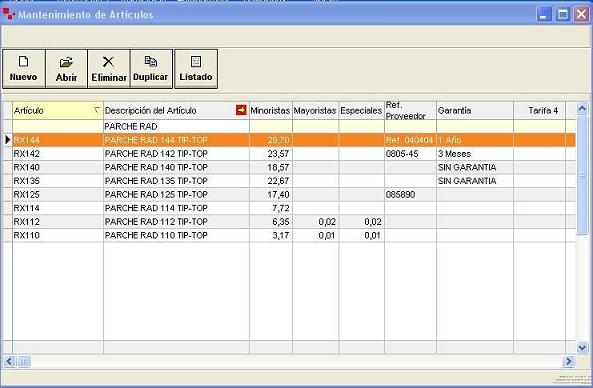Click the Minoristas price 7,72
This screenshot has height=388, width=593.
click(x=281, y=208)
